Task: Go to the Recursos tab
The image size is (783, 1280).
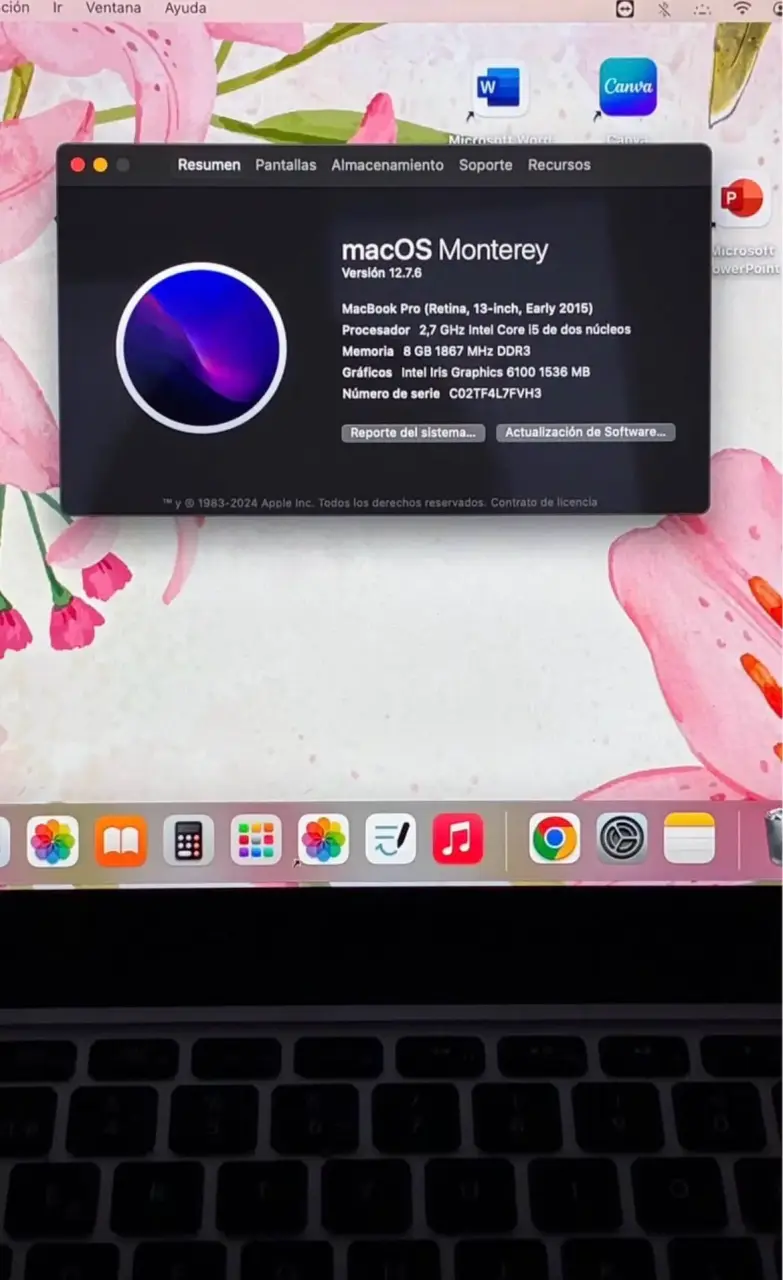Action: (559, 165)
